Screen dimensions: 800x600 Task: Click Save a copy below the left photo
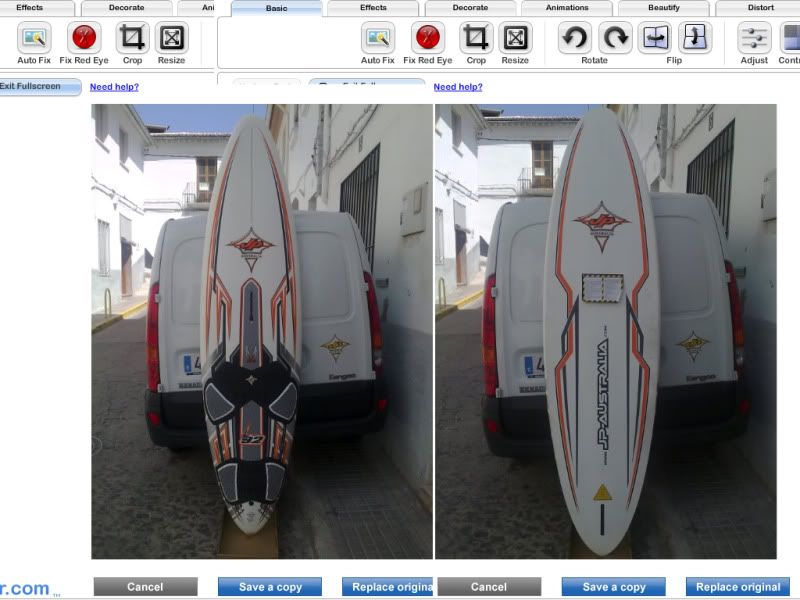pyautogui.click(x=270, y=587)
